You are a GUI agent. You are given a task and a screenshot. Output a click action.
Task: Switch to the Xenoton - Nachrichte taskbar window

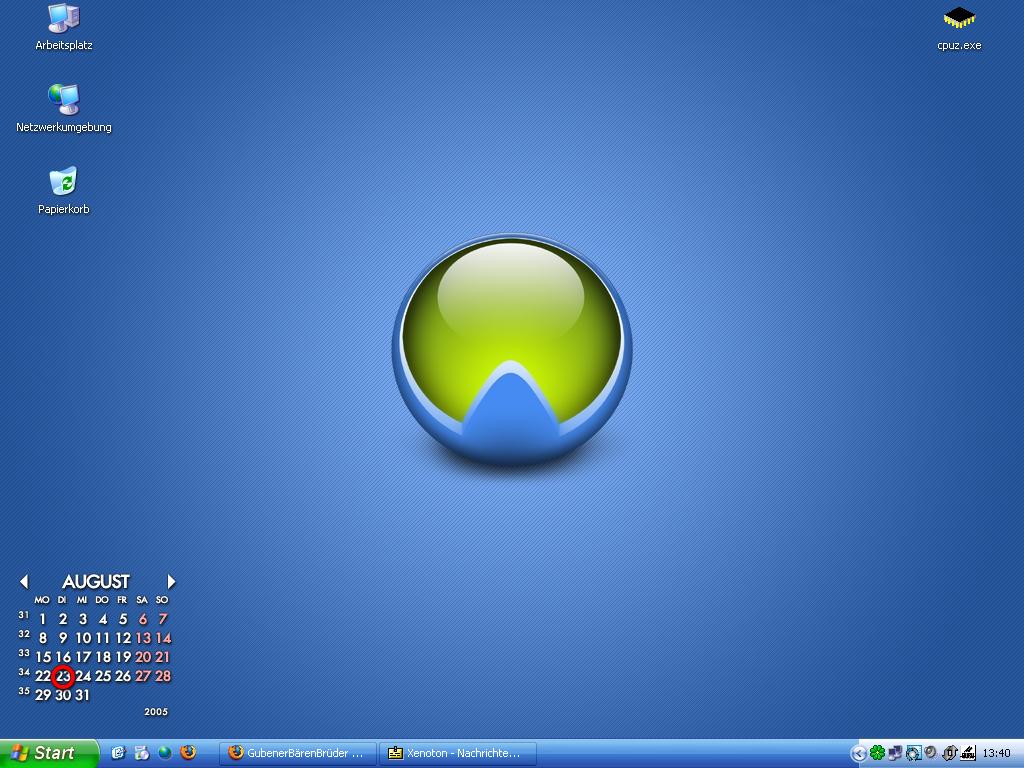458,753
